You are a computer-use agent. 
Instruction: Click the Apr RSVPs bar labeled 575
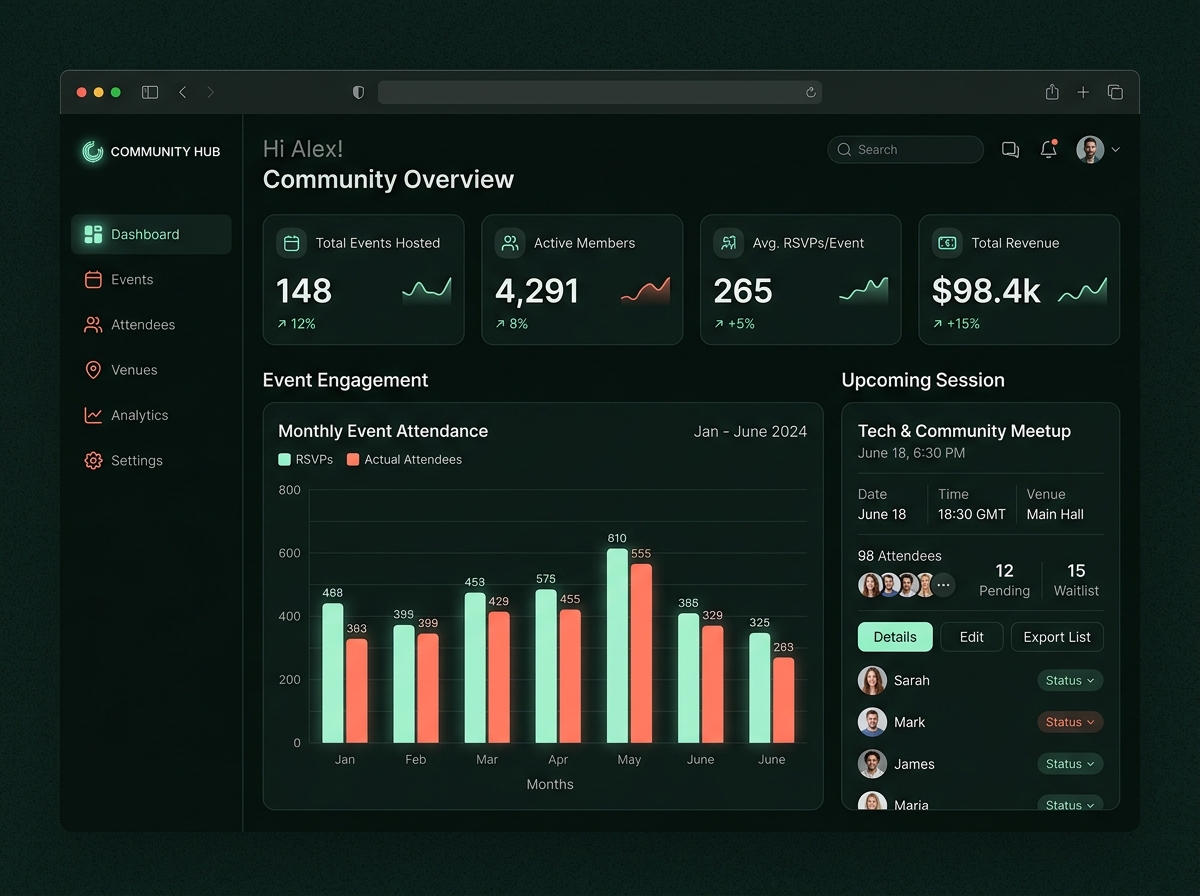tap(546, 666)
